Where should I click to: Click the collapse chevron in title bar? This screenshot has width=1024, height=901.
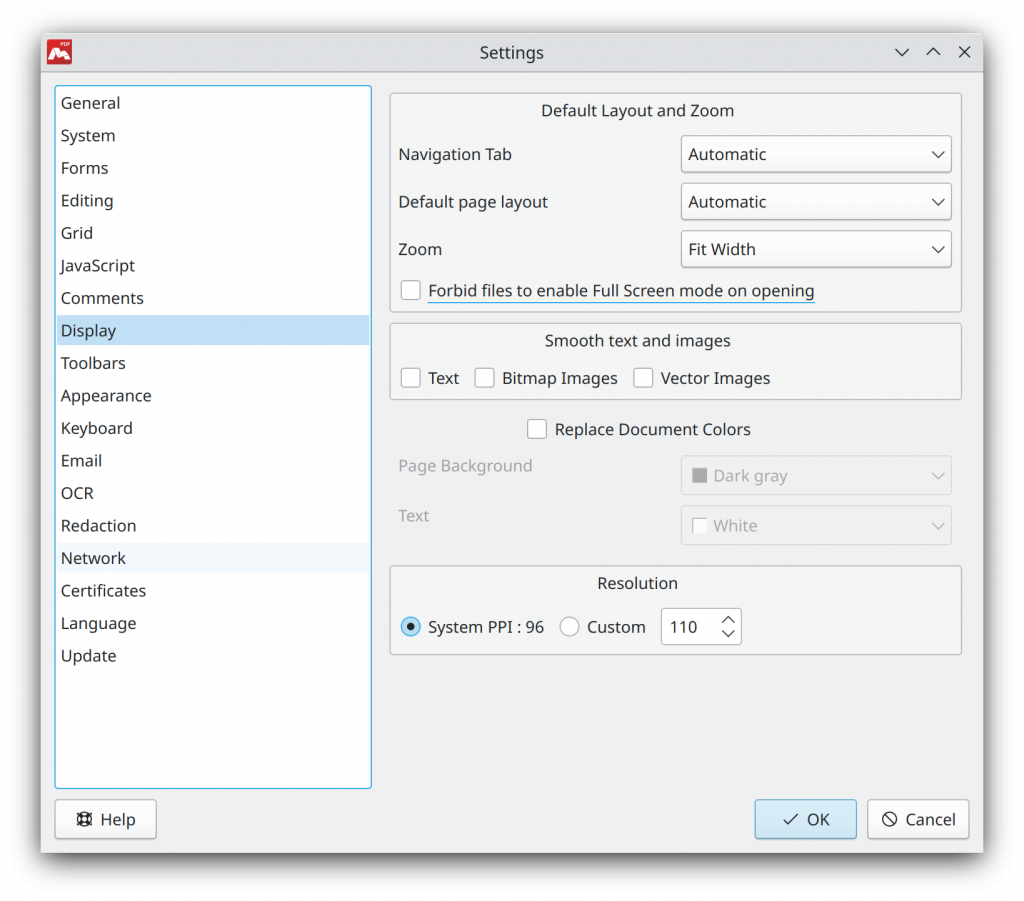902,52
